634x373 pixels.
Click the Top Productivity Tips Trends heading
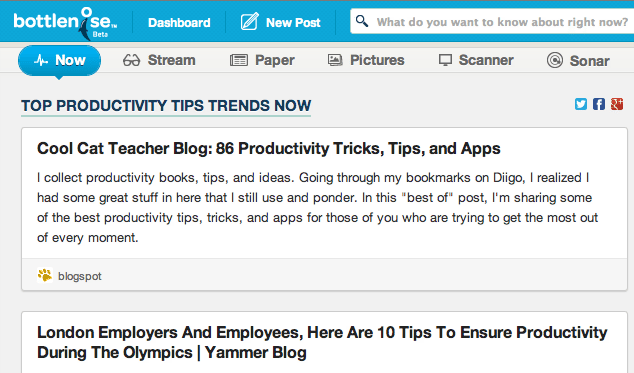(166, 106)
